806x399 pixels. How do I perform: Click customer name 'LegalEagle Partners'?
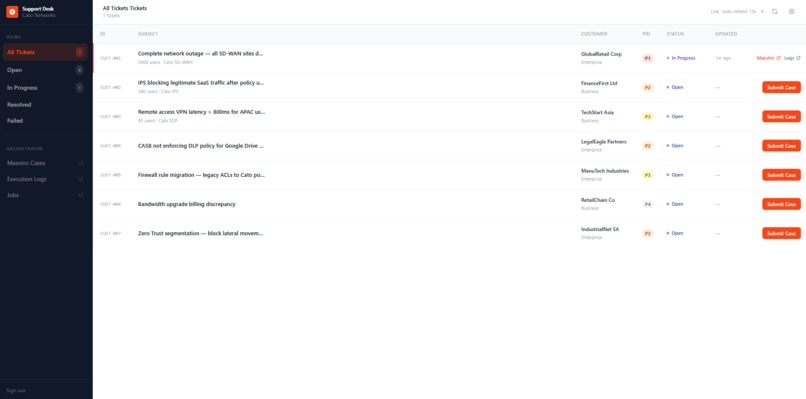pyautogui.click(x=603, y=142)
